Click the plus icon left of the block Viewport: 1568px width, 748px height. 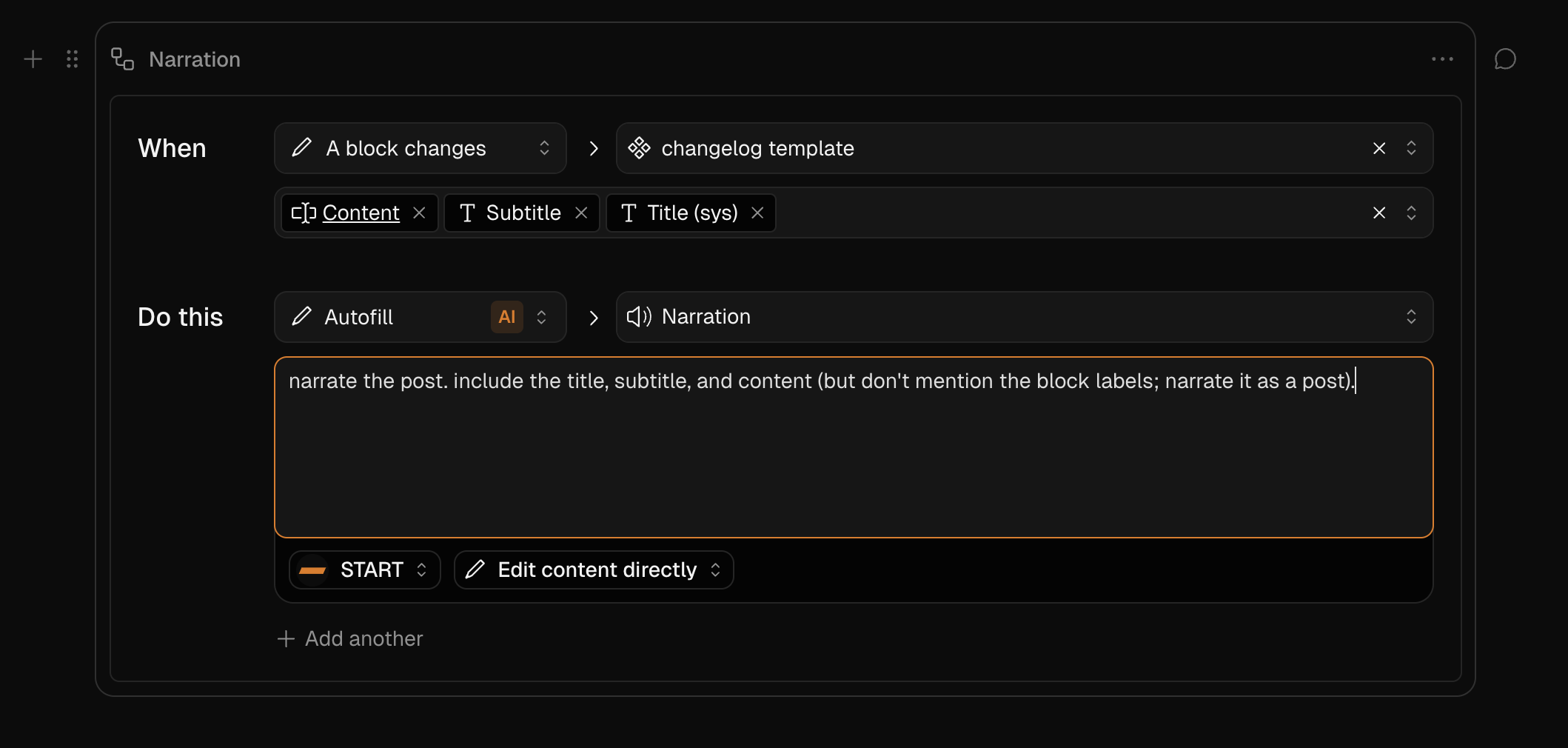point(33,59)
